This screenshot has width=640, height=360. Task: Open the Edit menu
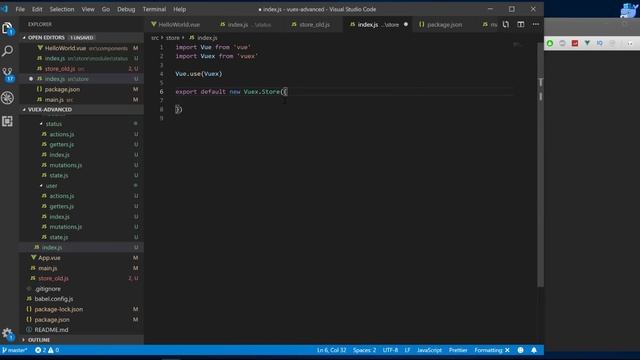[37, 9]
